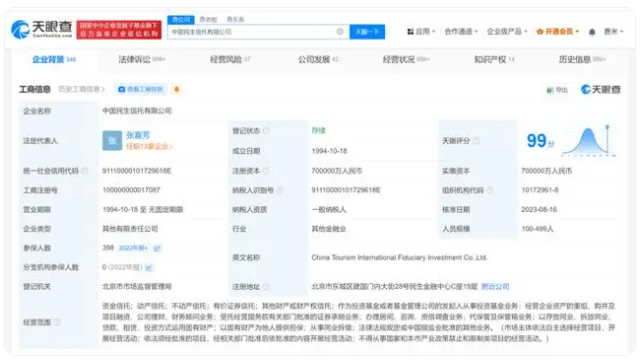Click the help icon beside 注册资本
The image size is (643, 362).
click(x=266, y=171)
